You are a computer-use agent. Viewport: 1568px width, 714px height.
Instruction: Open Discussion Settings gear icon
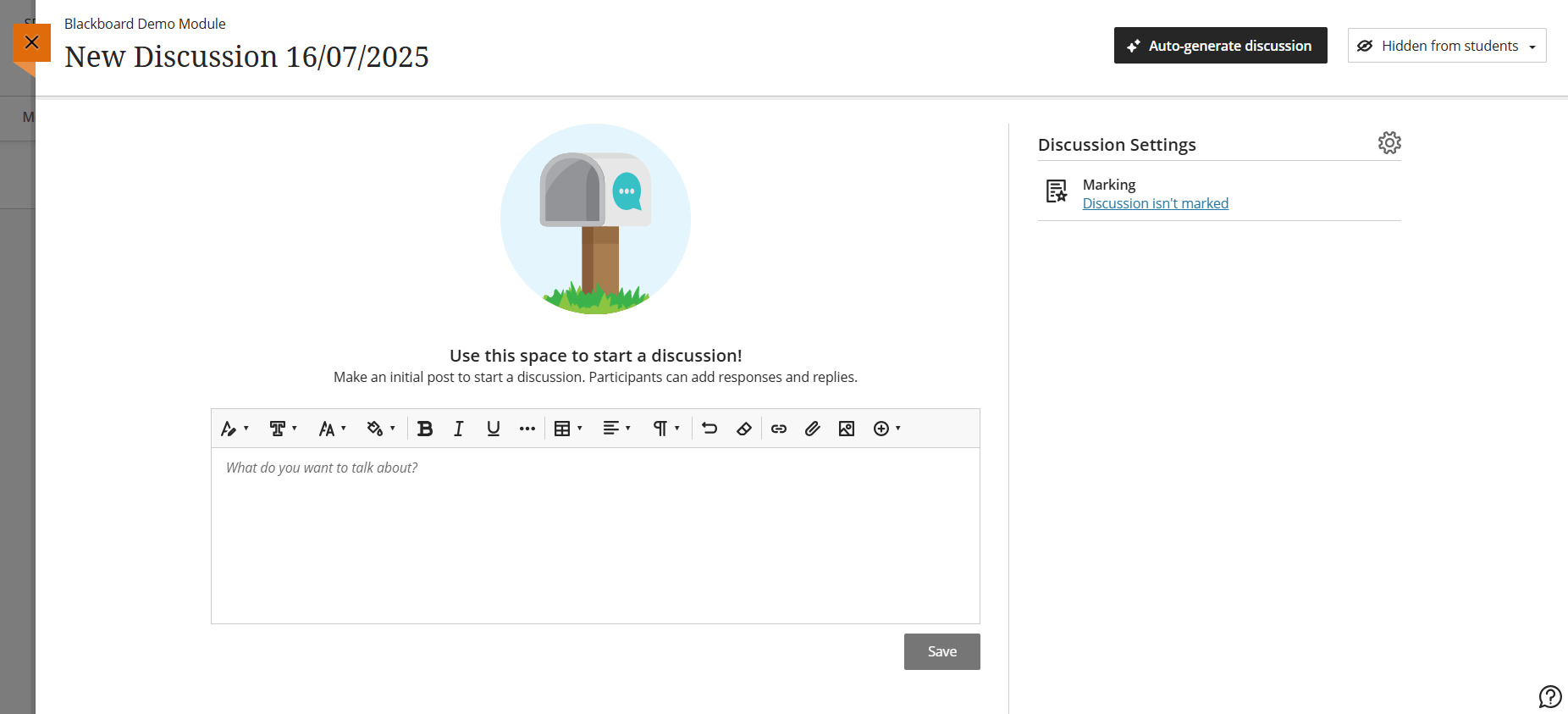[x=1389, y=142]
